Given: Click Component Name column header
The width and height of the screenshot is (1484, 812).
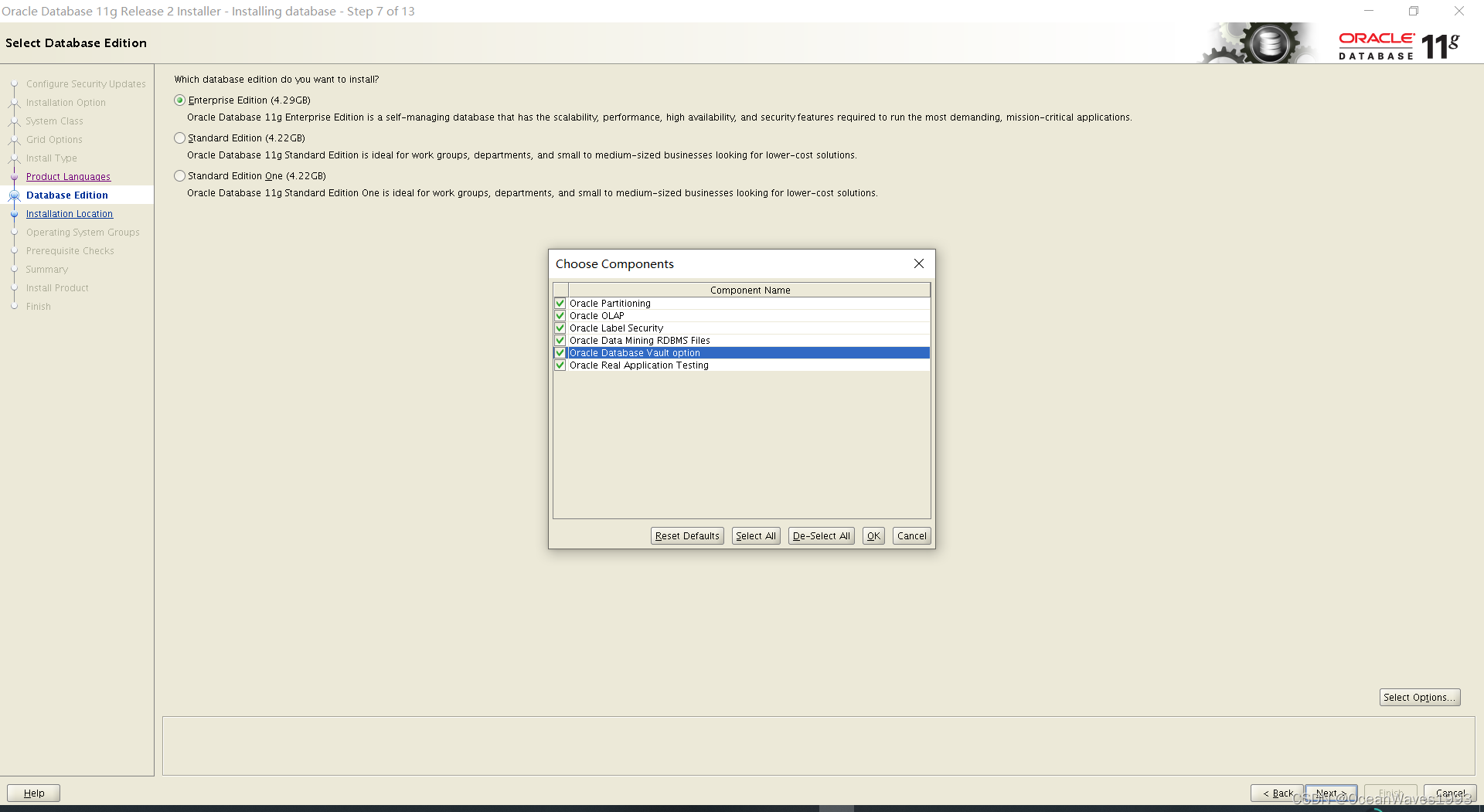Looking at the screenshot, I should click(750, 290).
